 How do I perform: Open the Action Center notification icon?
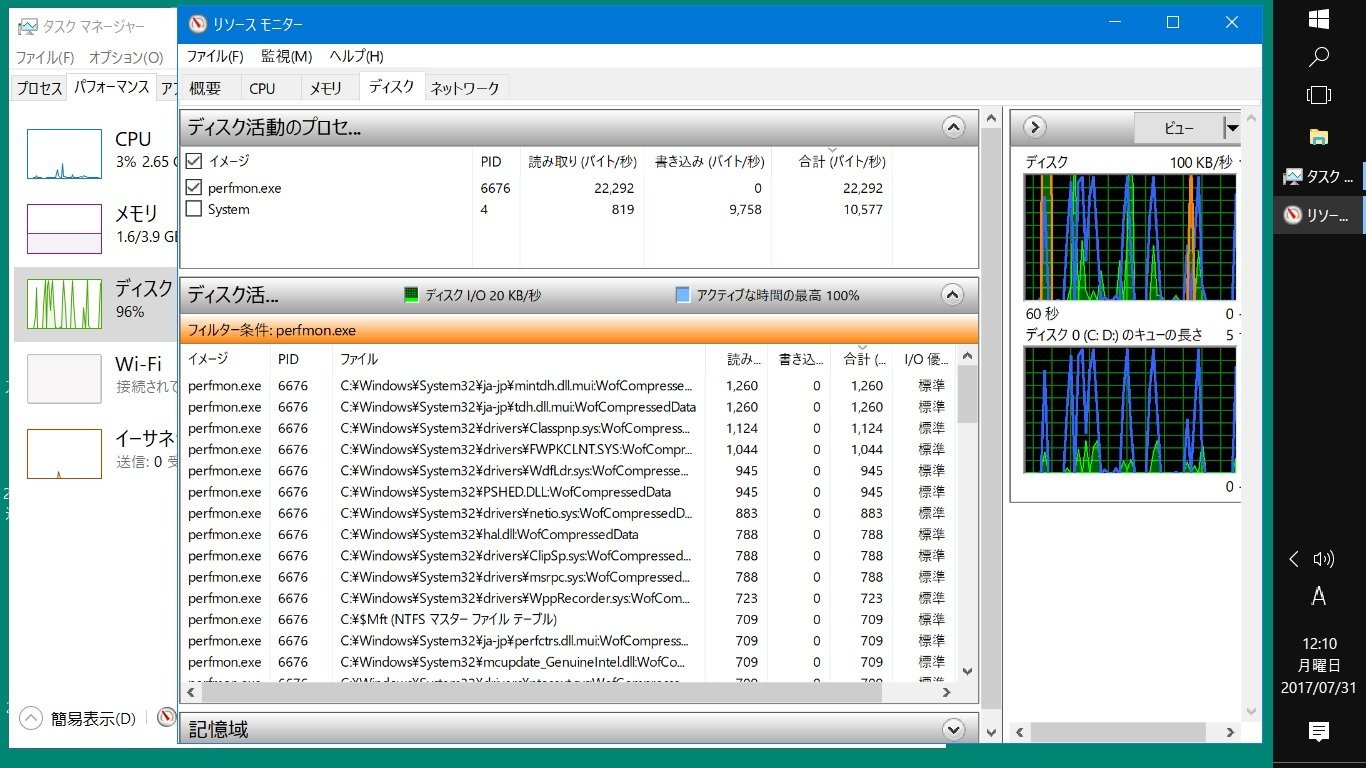[x=1319, y=732]
